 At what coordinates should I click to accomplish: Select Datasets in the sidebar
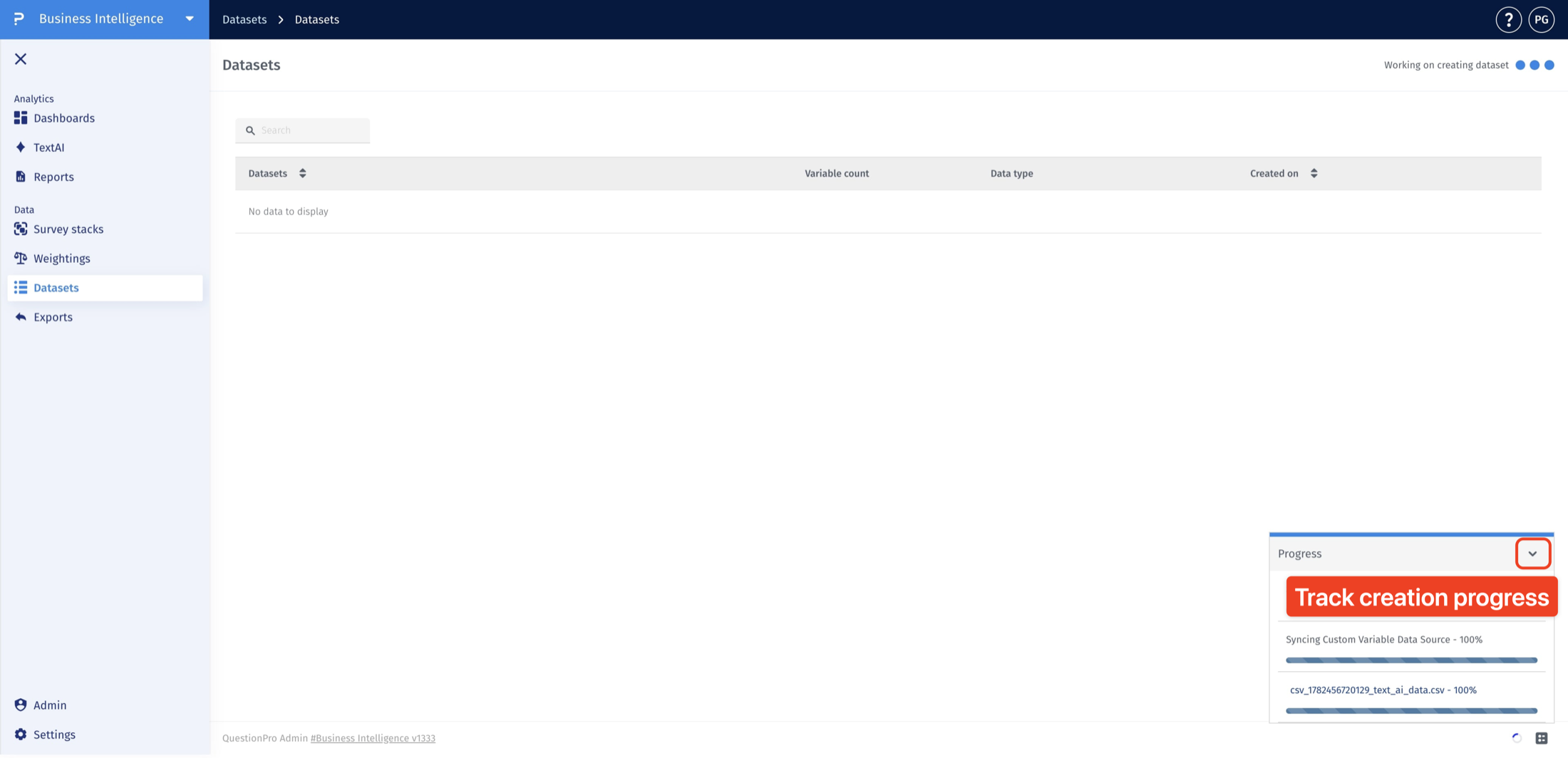105,288
